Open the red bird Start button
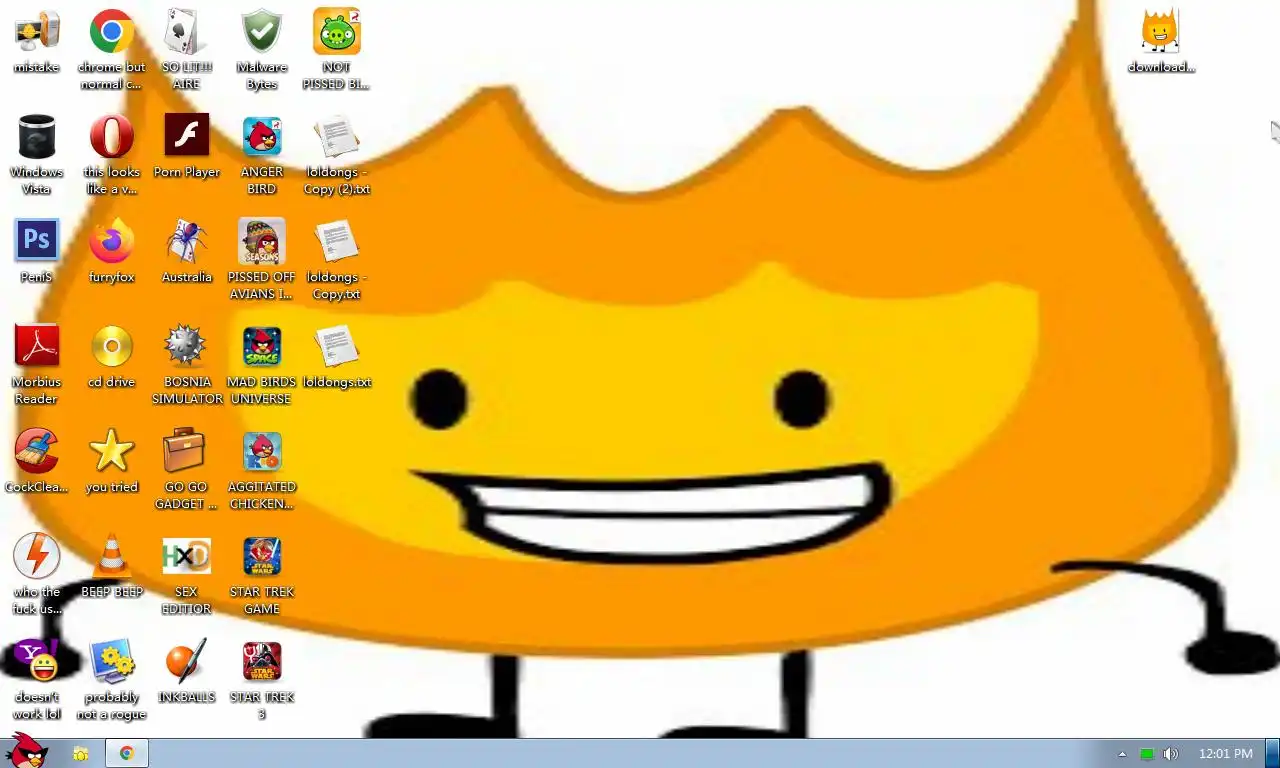This screenshot has height=768, width=1280. point(27,751)
